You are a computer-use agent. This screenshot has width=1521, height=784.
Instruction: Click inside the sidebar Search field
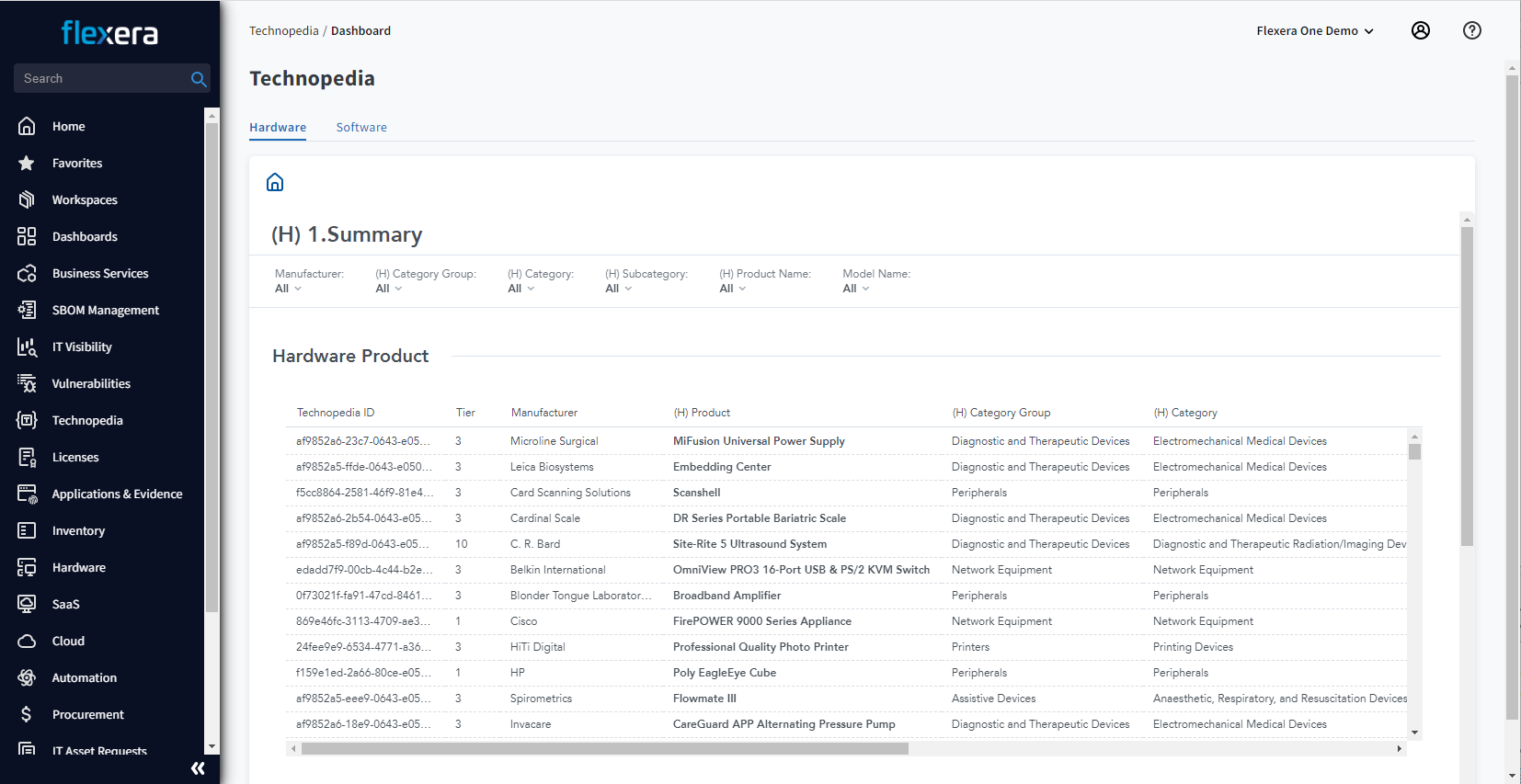click(101, 79)
